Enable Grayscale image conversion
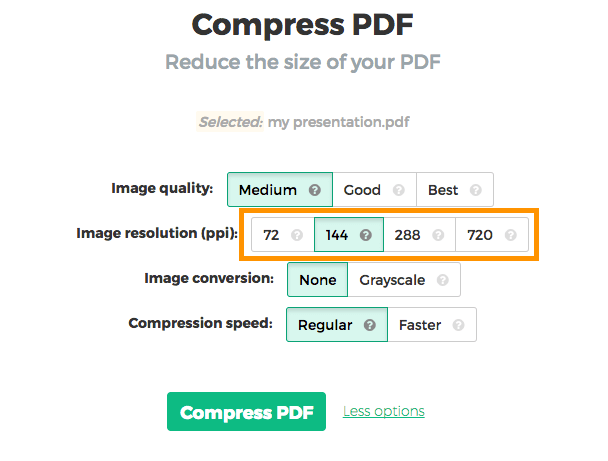 click(393, 281)
